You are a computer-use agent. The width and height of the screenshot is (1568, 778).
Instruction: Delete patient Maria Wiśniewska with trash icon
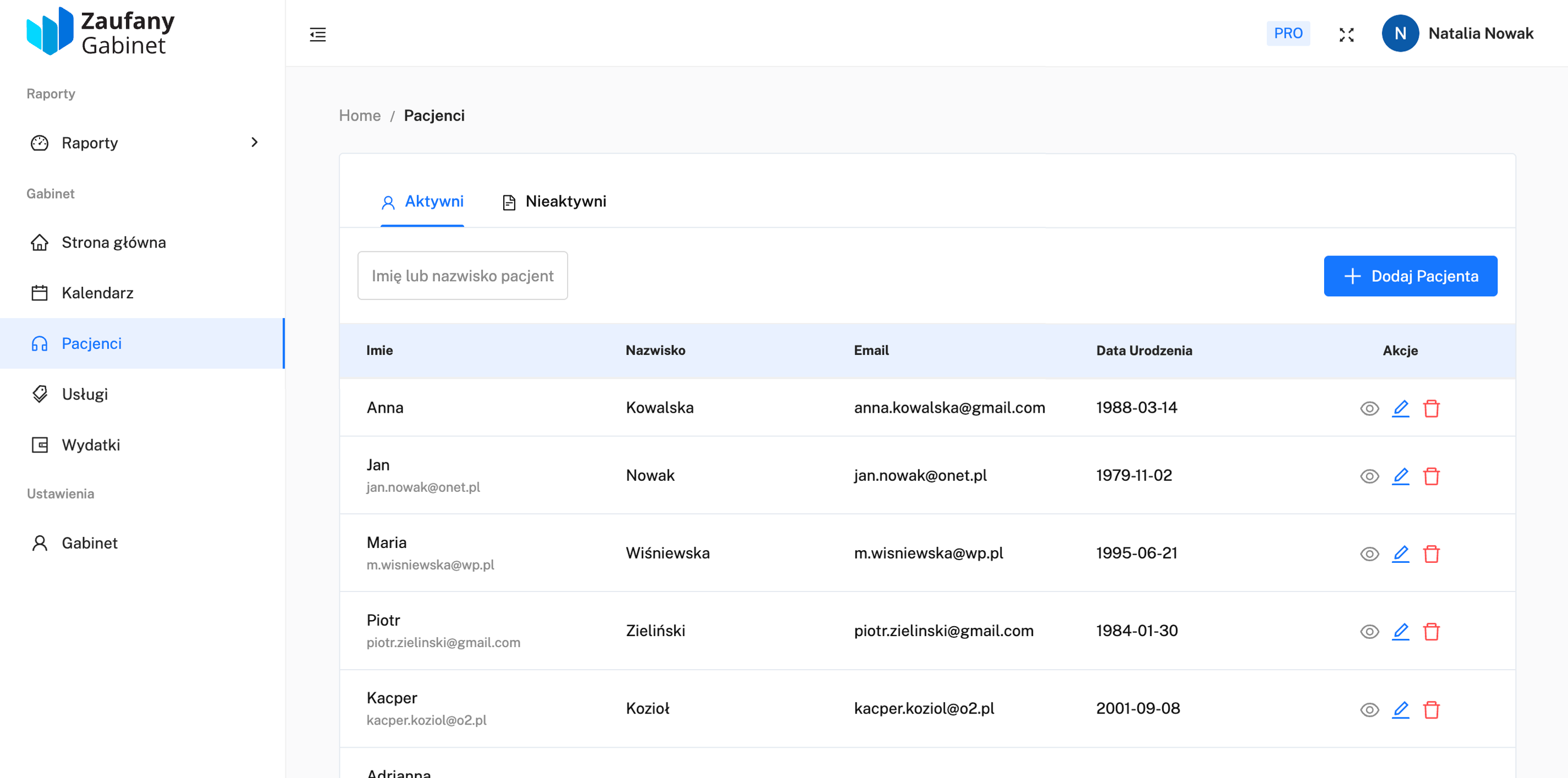[1431, 554]
